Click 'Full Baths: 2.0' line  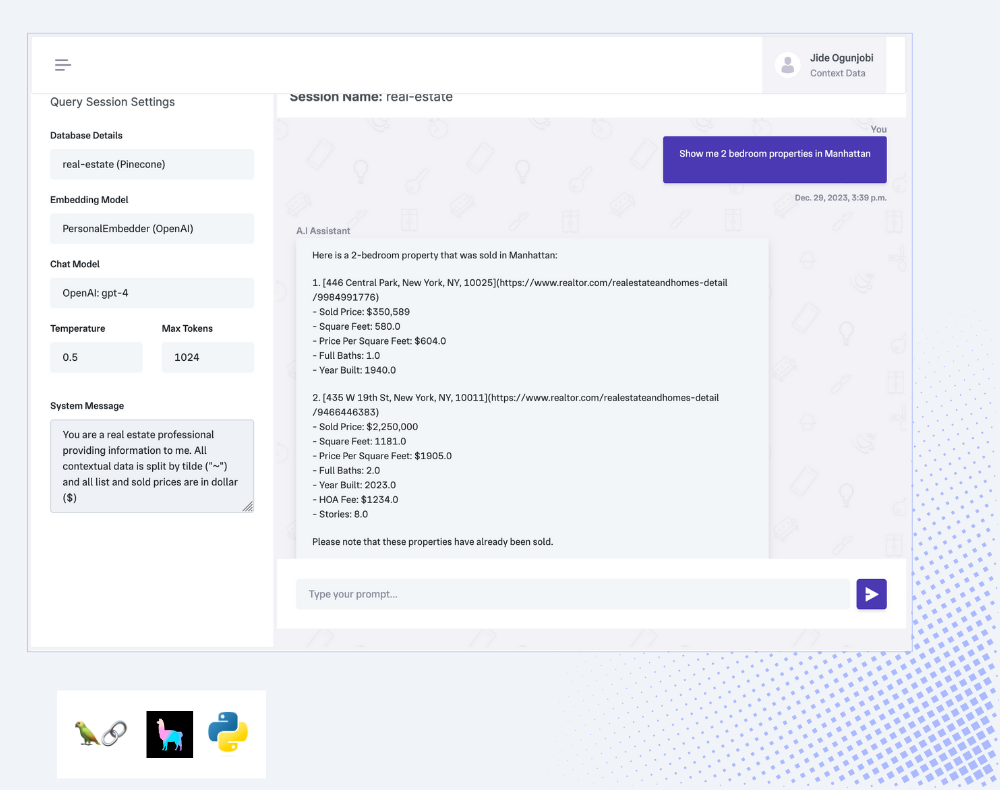click(346, 471)
